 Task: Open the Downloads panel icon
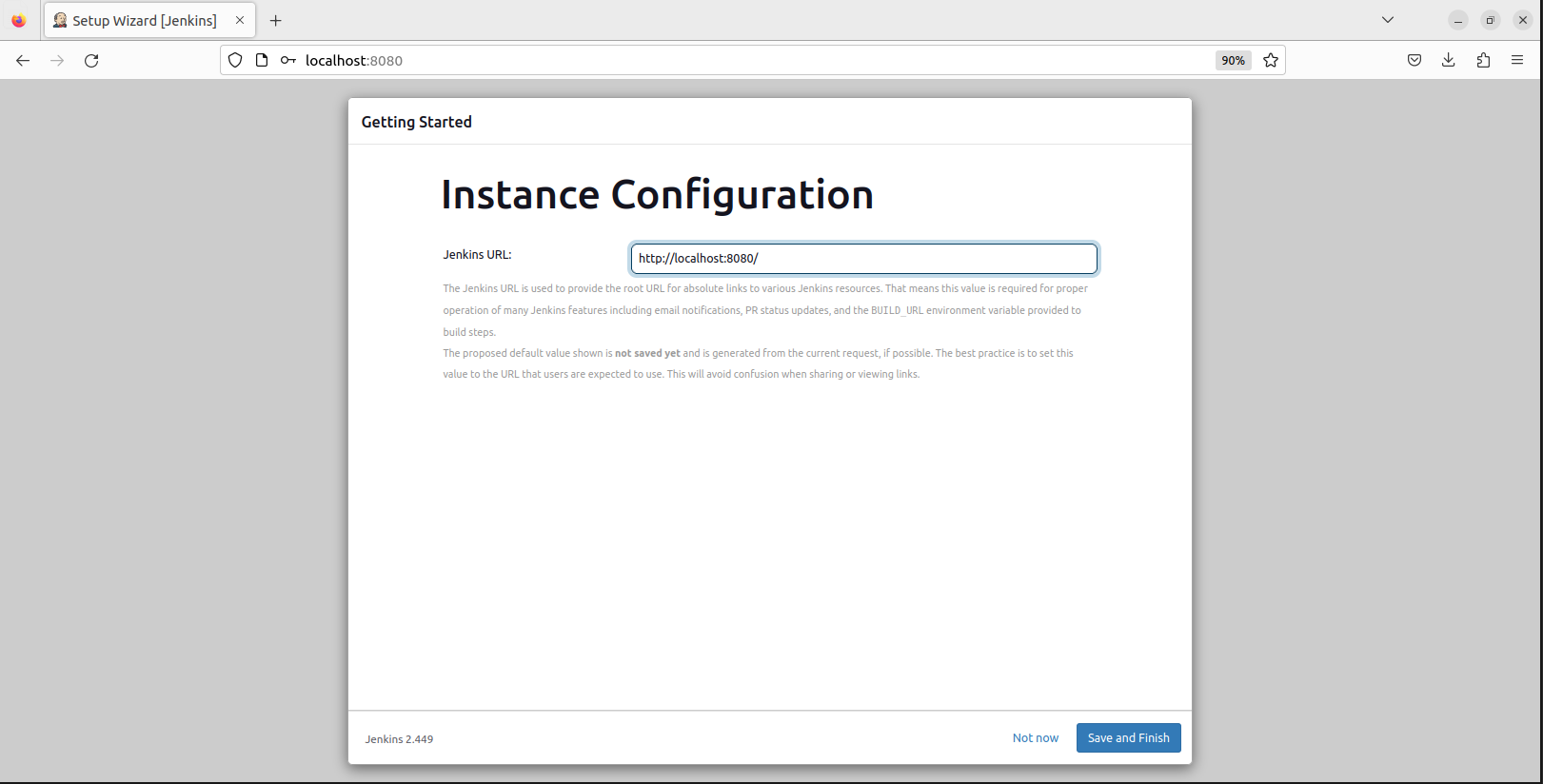tap(1448, 61)
